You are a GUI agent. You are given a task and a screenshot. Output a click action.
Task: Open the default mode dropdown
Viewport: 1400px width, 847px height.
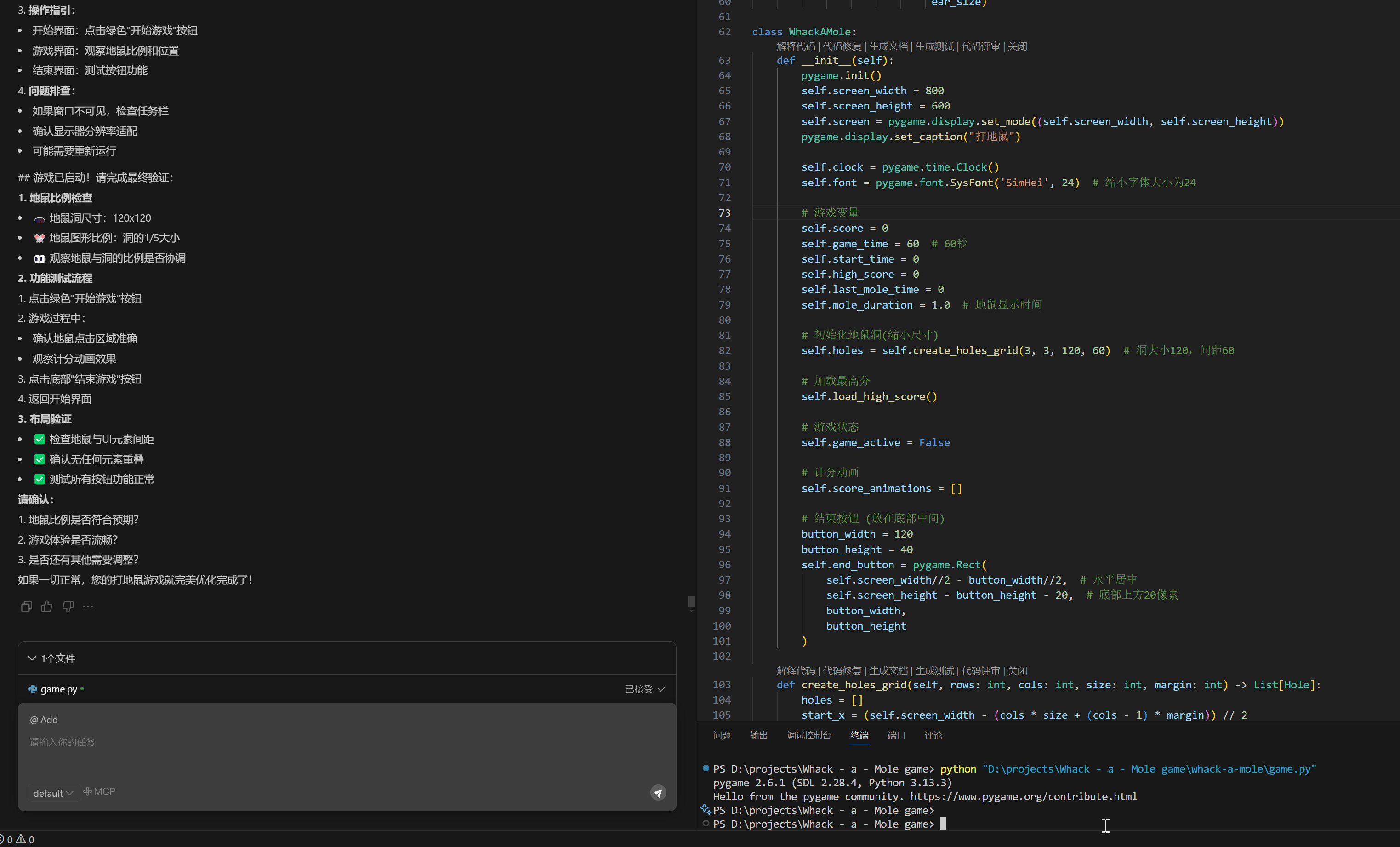[x=53, y=793]
